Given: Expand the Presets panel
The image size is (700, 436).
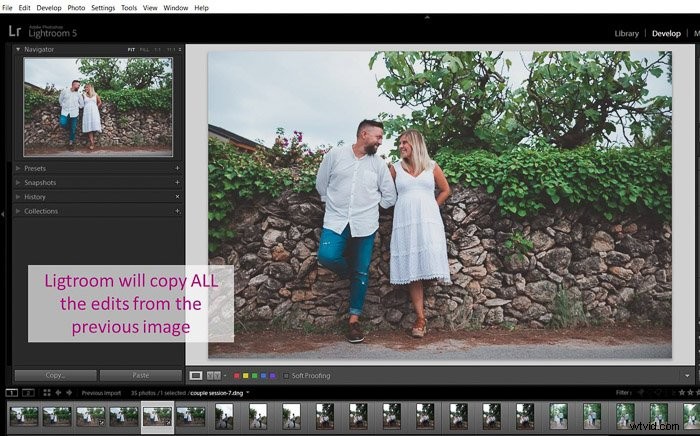Looking at the screenshot, I should (x=18, y=168).
